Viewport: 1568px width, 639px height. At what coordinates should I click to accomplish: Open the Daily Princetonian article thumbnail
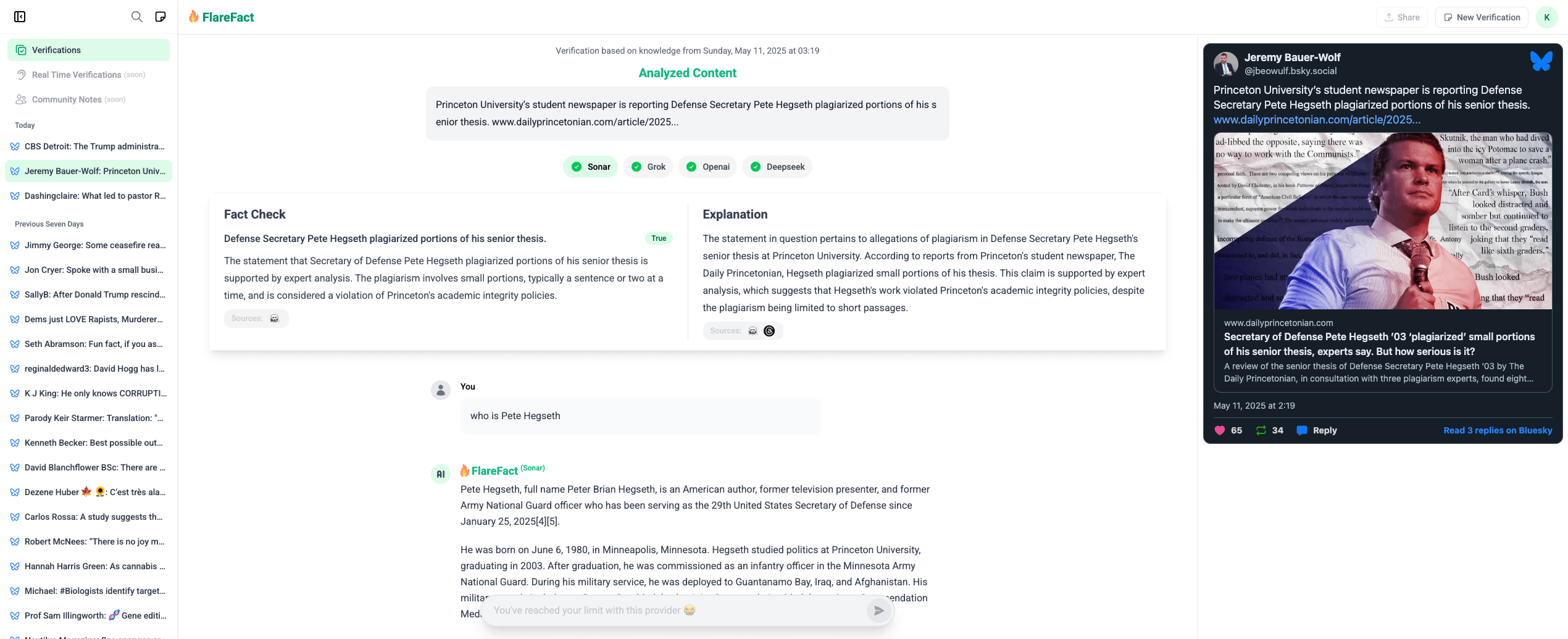[1383, 221]
